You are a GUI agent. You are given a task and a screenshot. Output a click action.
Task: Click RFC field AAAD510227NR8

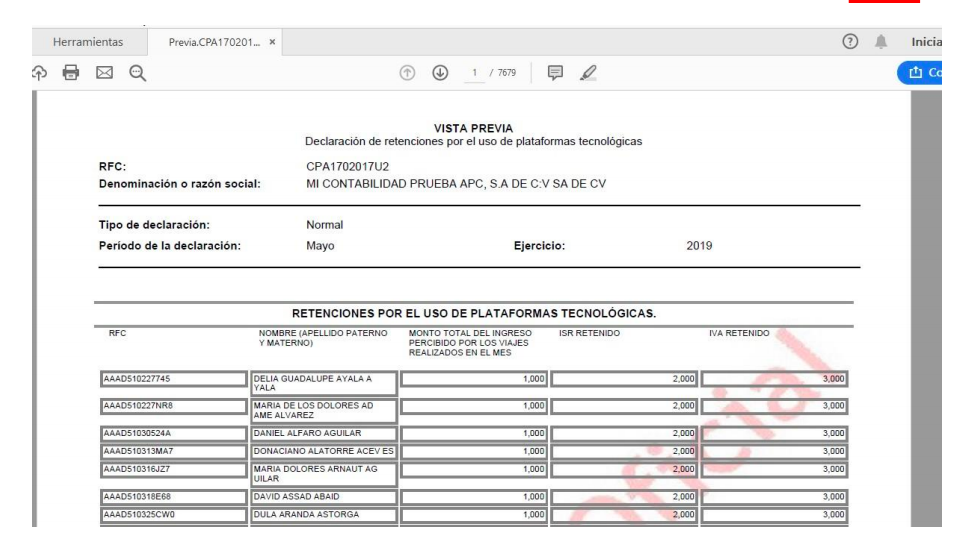click(x=173, y=406)
